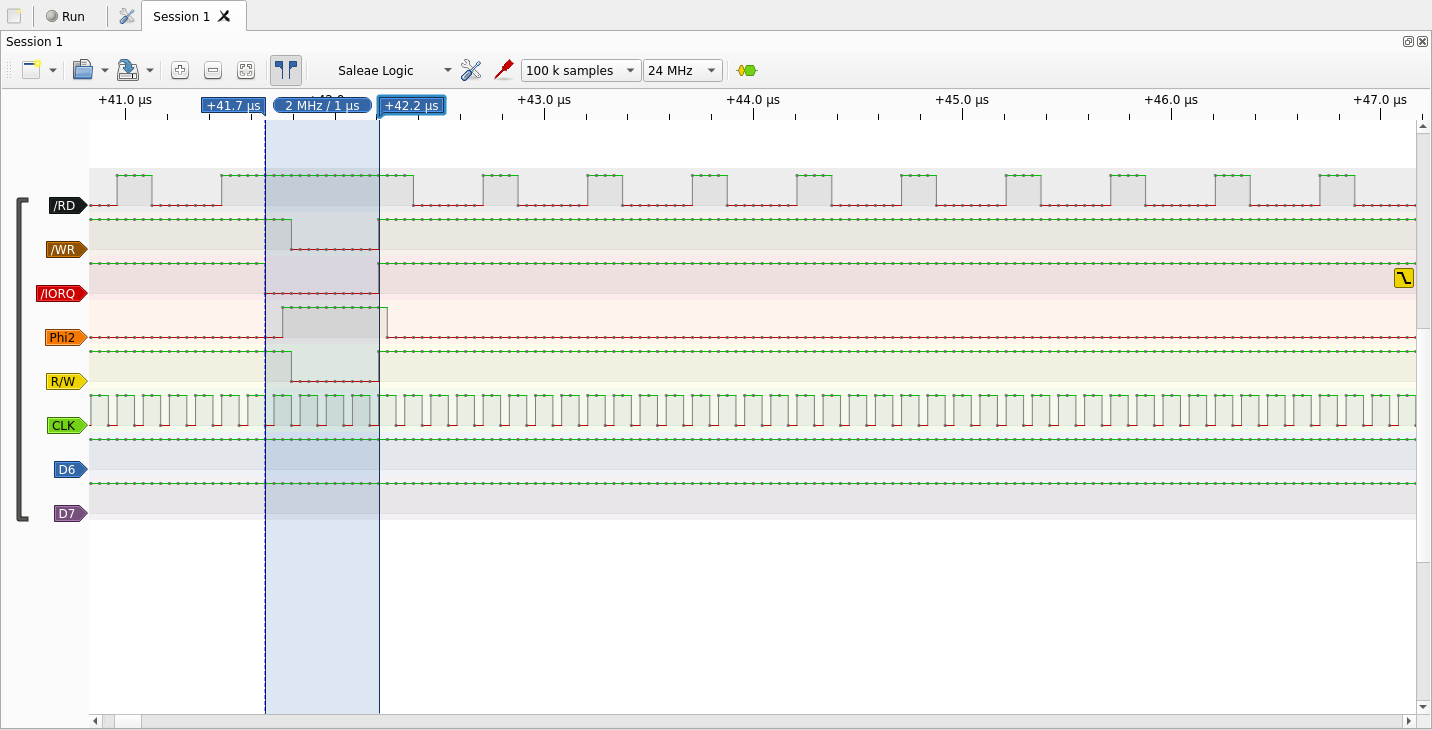Click the falling-edge trigger marker on /IORQ
This screenshot has width=1432, height=730.
tap(1404, 278)
